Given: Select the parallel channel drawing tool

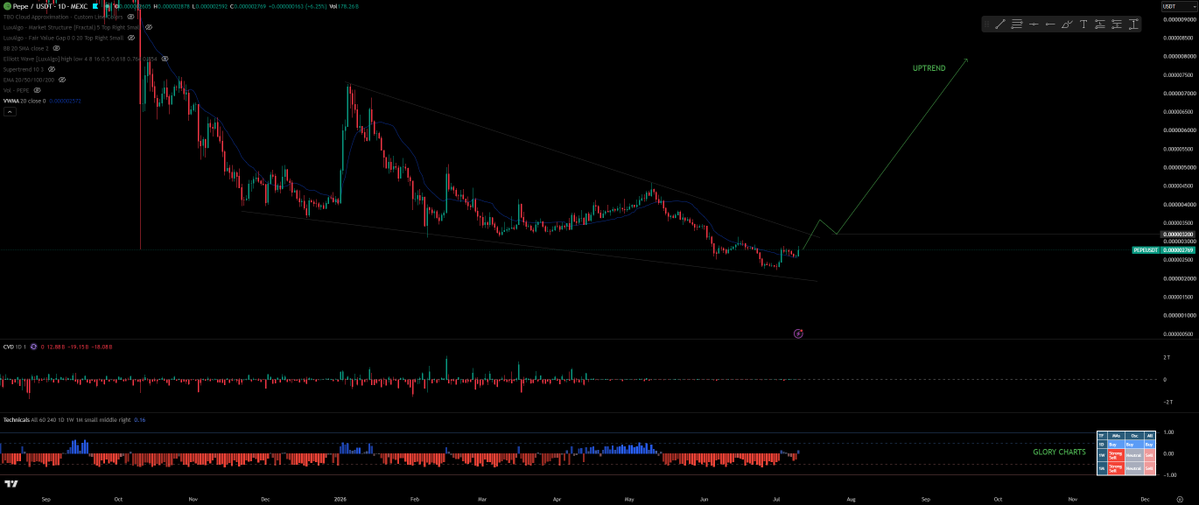Looking at the screenshot, I should point(1017,24).
